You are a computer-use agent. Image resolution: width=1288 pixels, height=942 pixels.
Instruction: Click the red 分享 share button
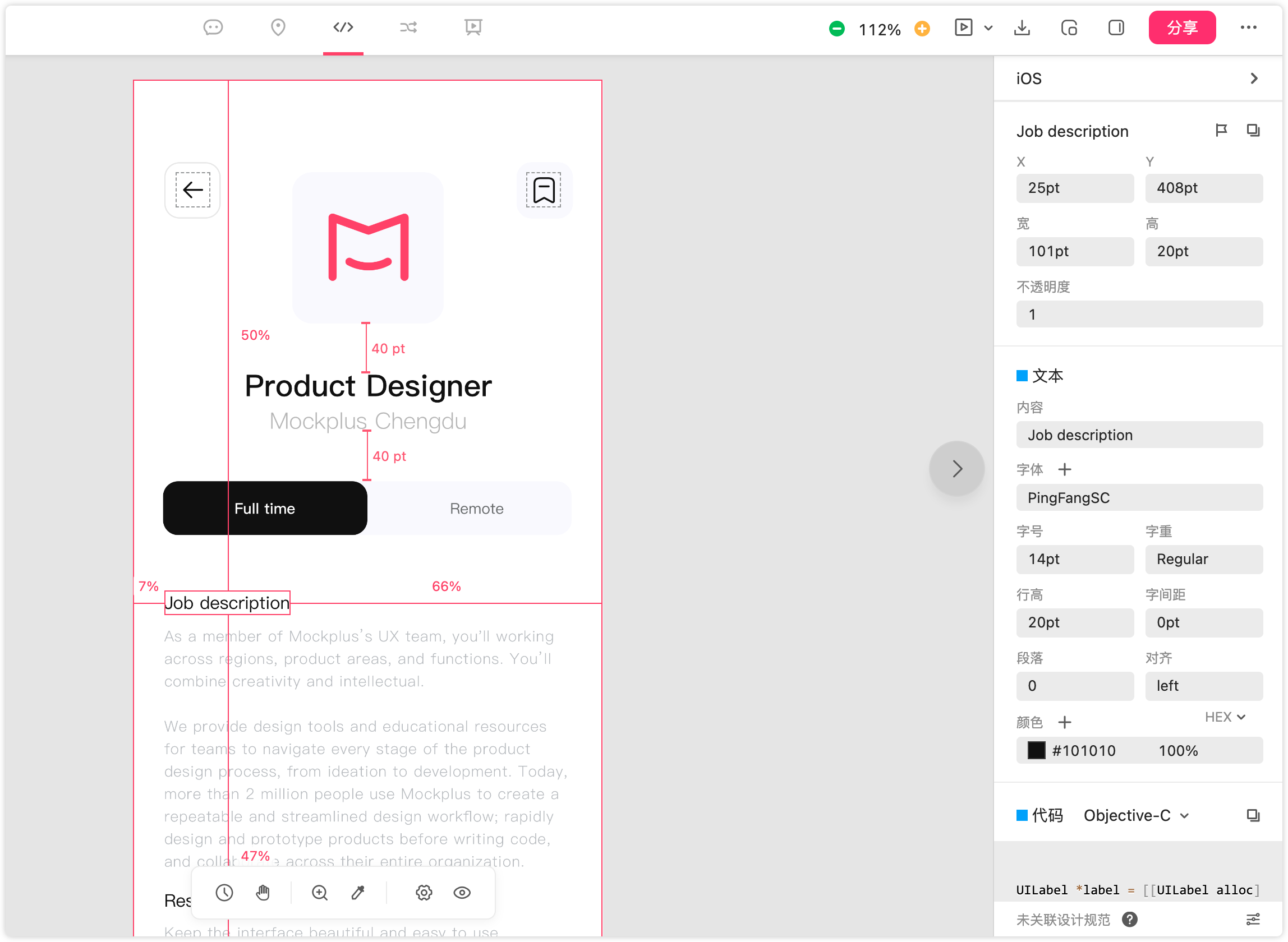click(x=1182, y=27)
